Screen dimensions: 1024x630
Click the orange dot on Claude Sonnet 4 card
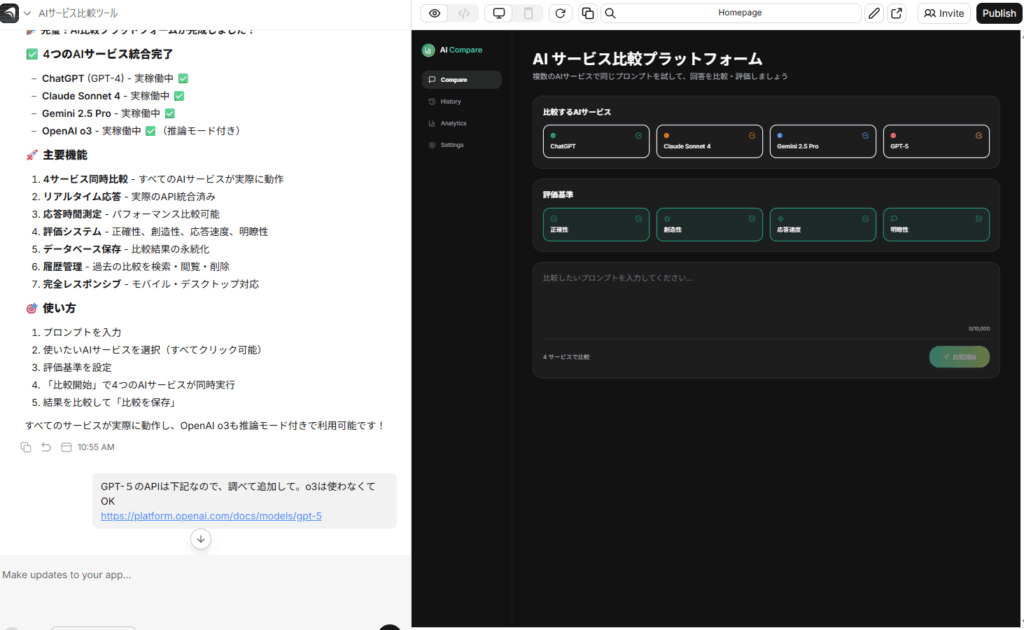tap(666, 136)
